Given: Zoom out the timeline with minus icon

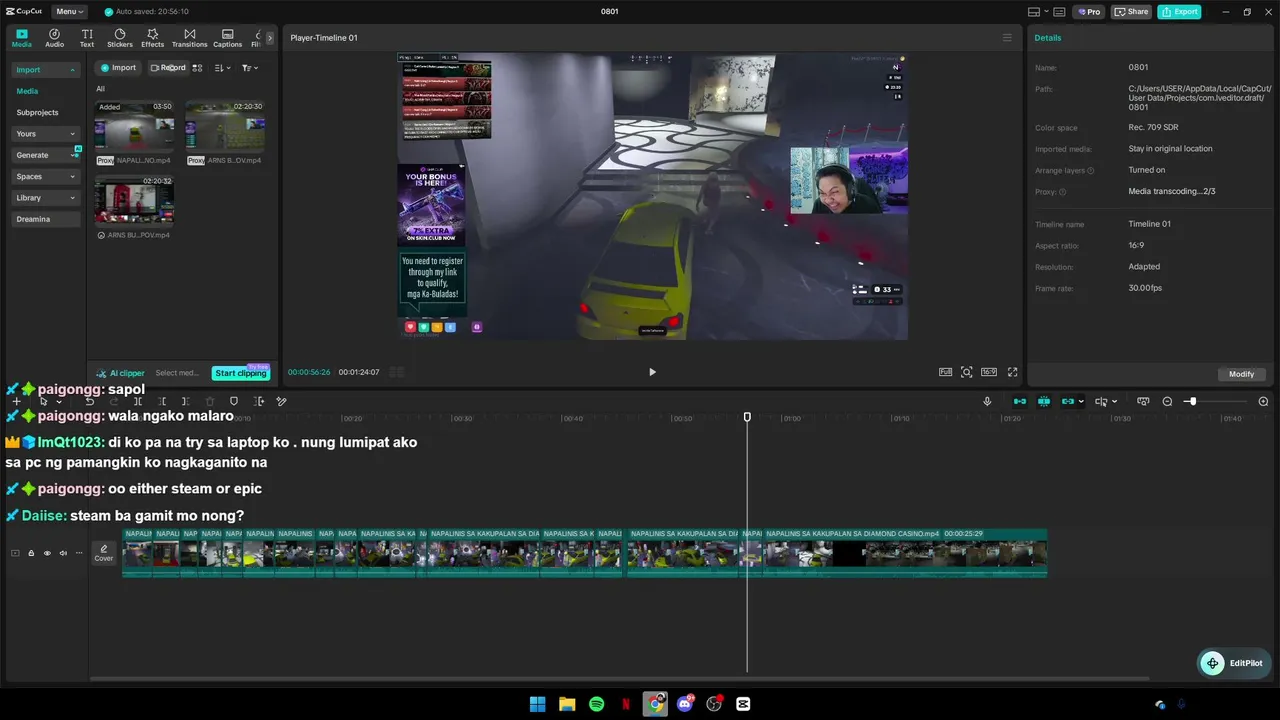Looking at the screenshot, I should coord(1167,401).
